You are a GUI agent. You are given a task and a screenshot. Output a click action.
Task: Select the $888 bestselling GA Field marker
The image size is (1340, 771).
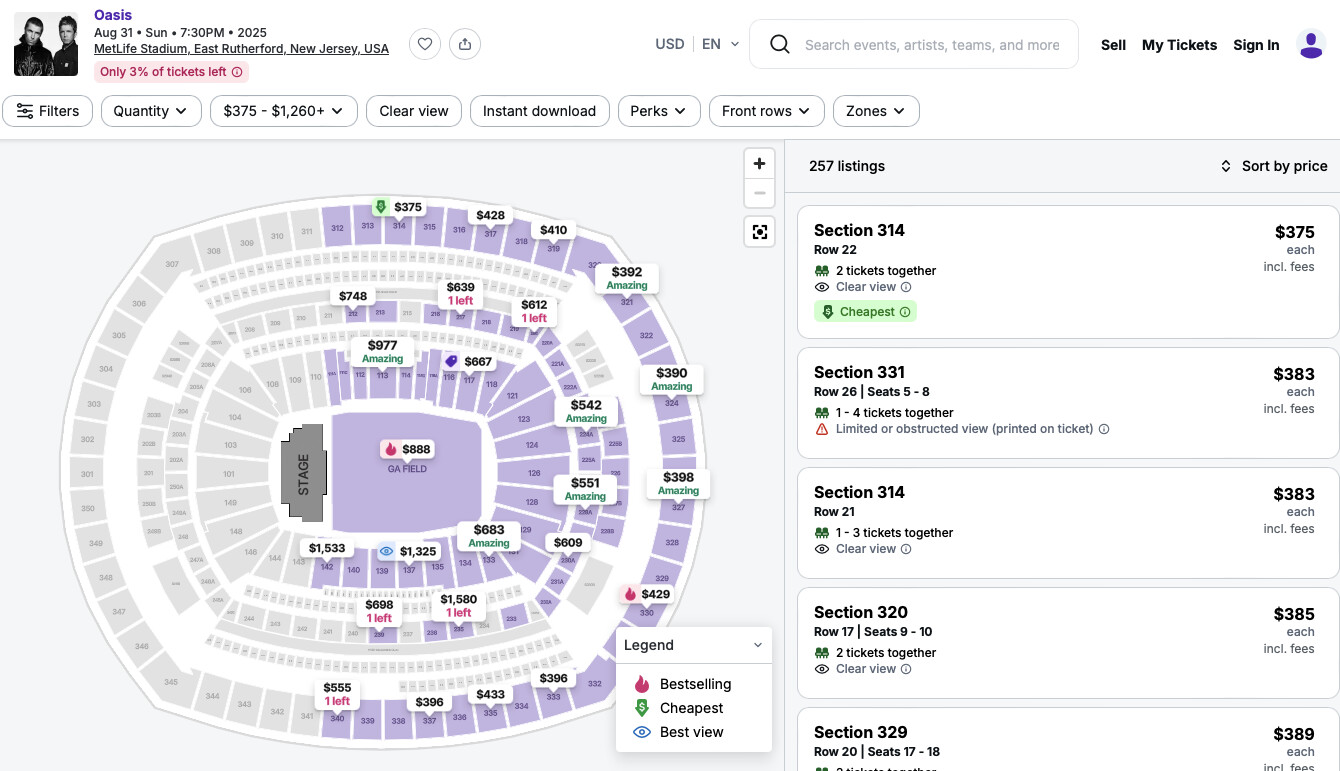tap(407, 449)
